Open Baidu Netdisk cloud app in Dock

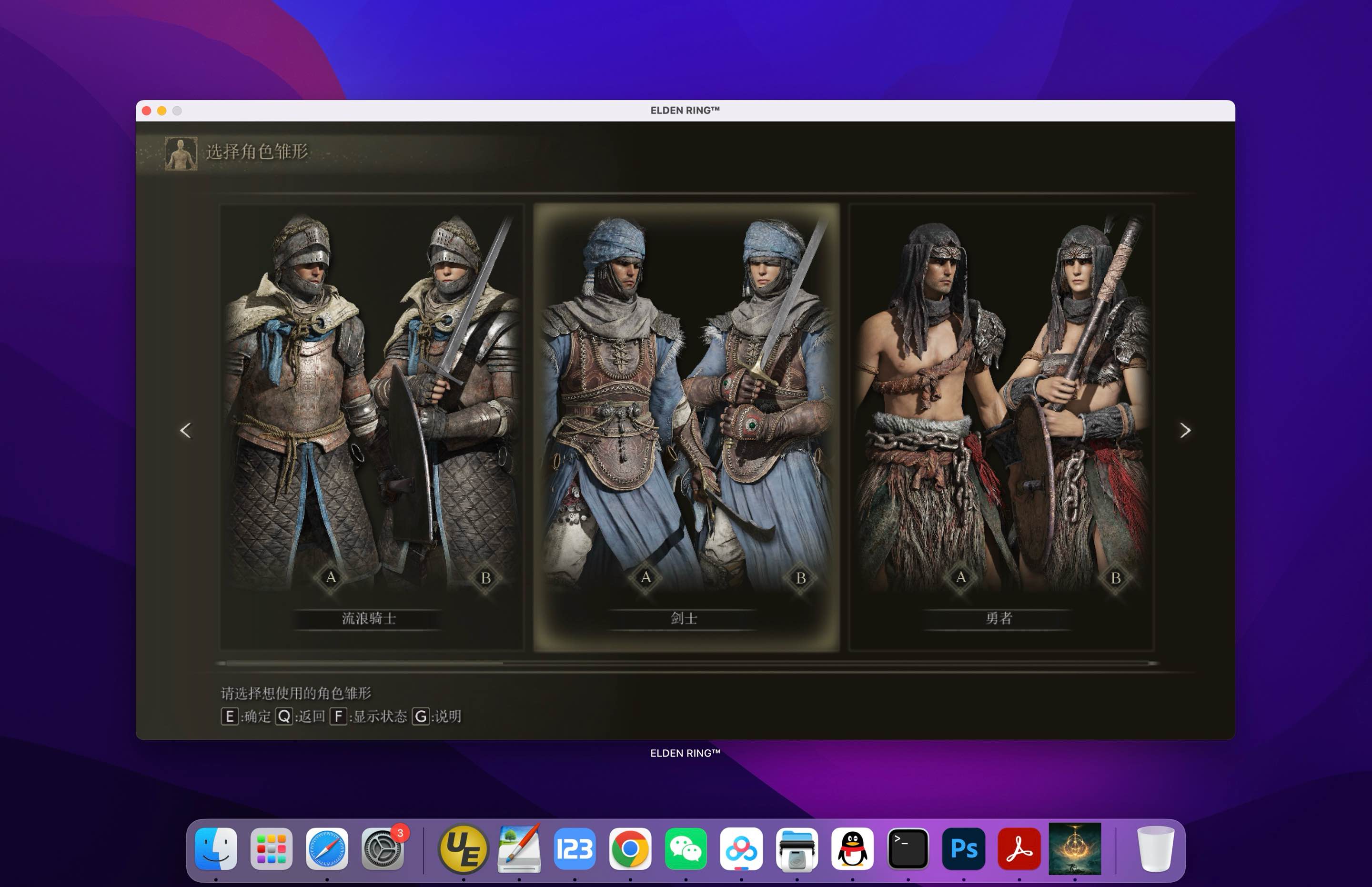pos(741,849)
